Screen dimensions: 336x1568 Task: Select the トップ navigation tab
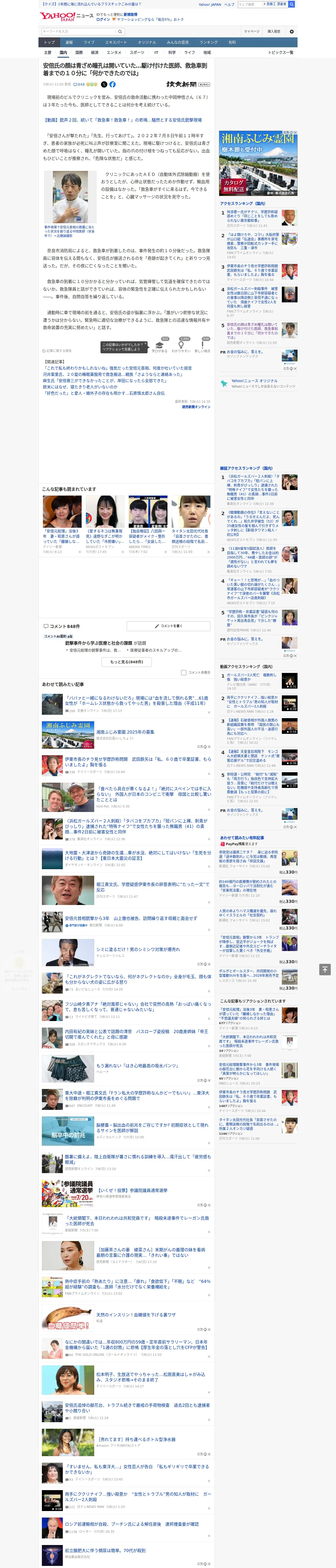[49, 42]
